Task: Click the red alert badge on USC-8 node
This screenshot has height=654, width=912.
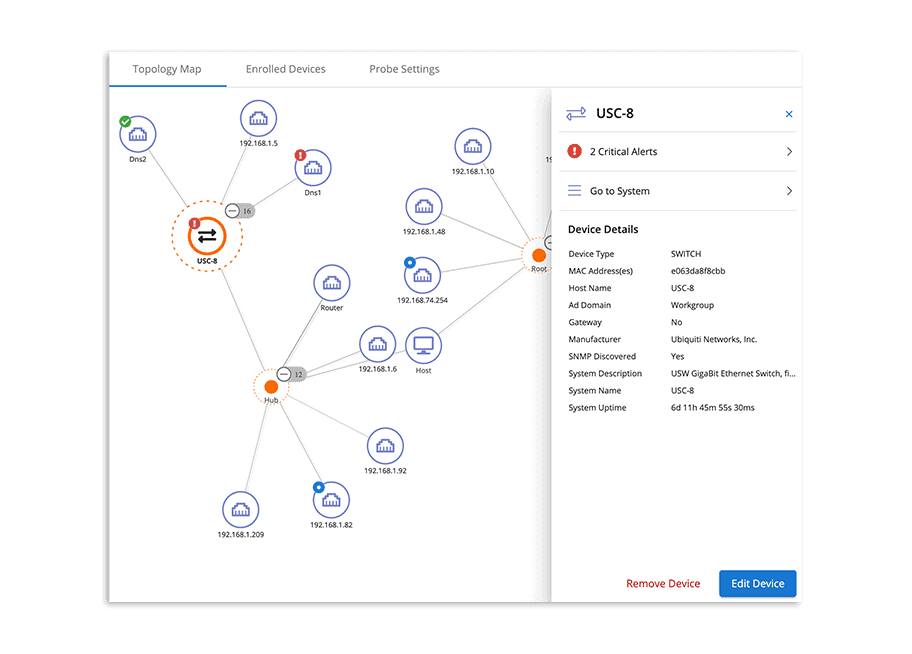Action: point(194,223)
